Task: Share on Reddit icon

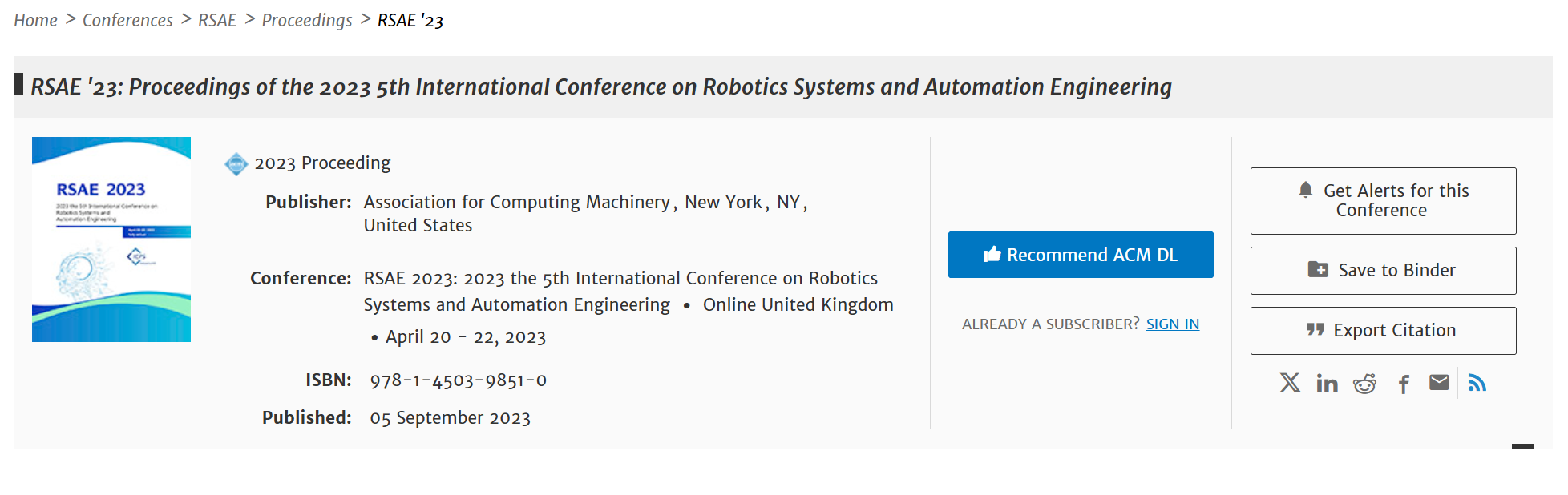Action: [1364, 384]
